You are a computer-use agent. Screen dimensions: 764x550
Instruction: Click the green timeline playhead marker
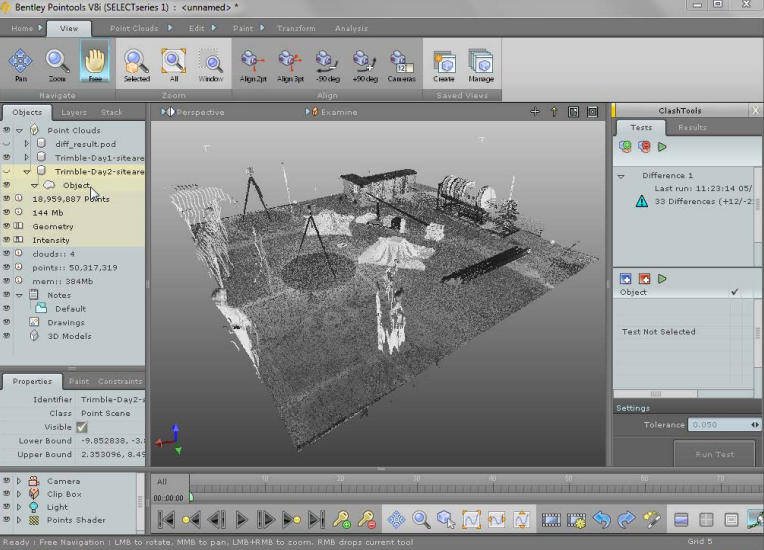click(x=191, y=497)
